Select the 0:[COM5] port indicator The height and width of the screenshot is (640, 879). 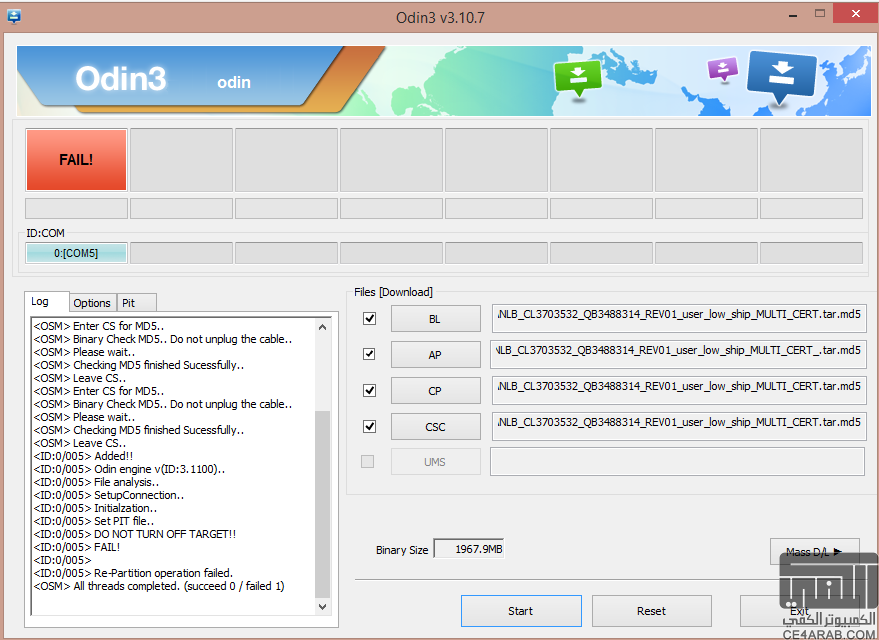[x=76, y=253]
